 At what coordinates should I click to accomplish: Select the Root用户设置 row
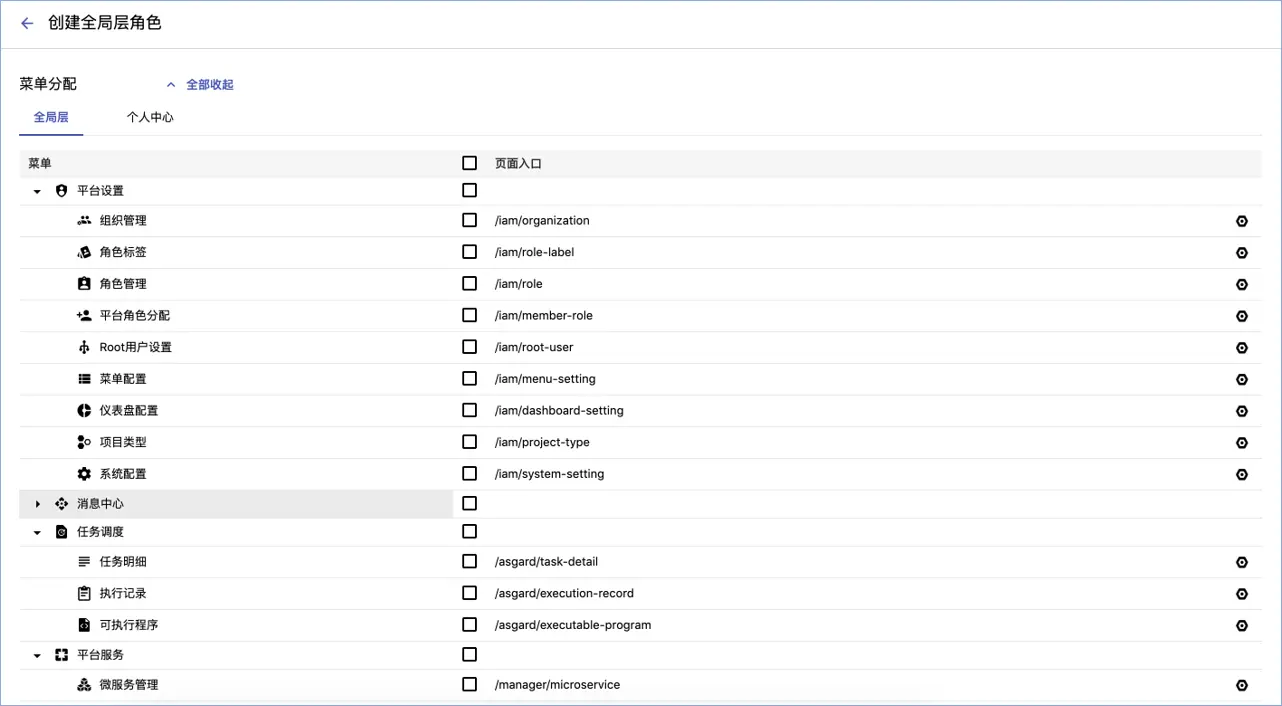click(x=136, y=347)
